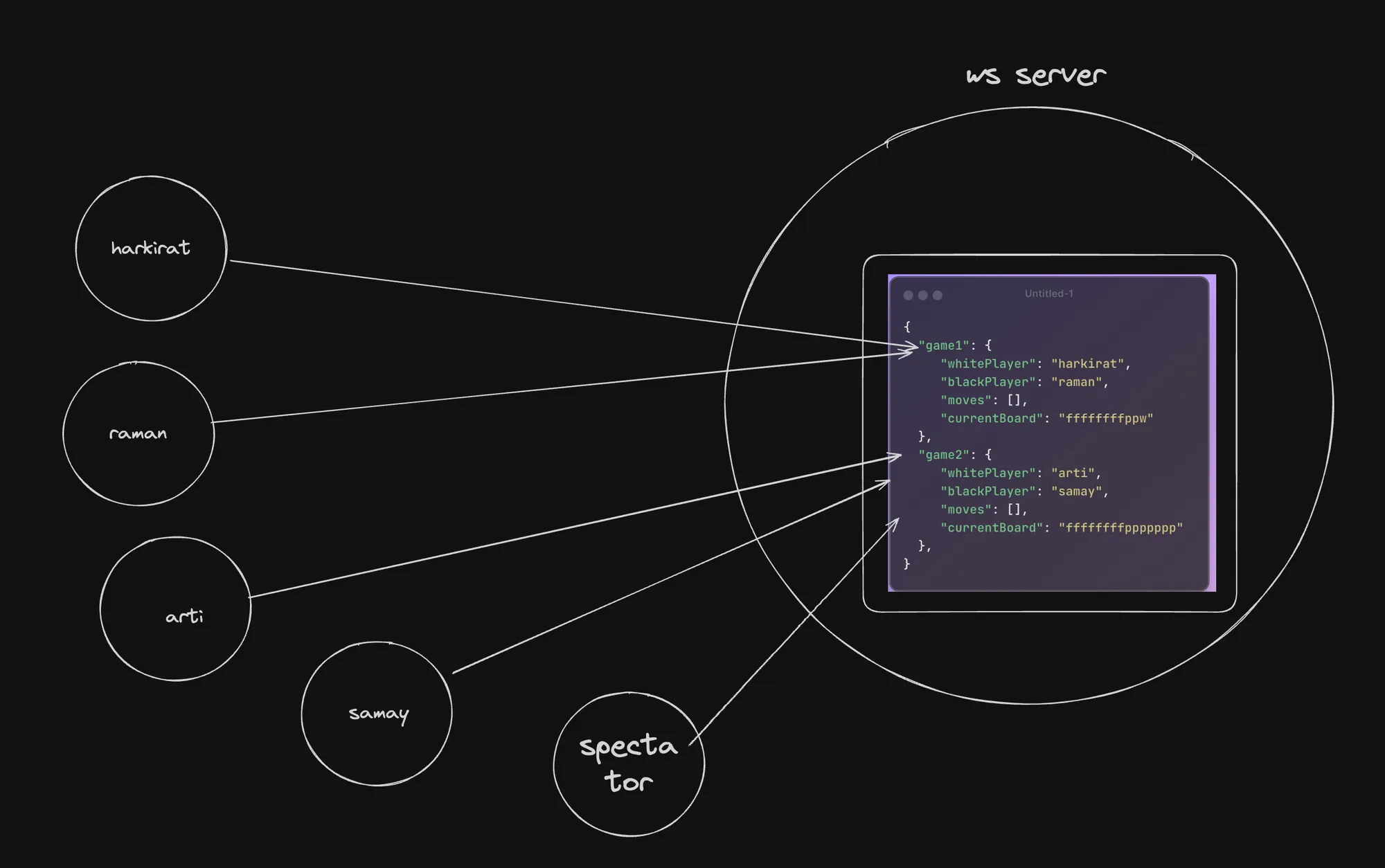The height and width of the screenshot is (868, 1385).
Task: Click the third gray window dot
Action: tap(937, 296)
